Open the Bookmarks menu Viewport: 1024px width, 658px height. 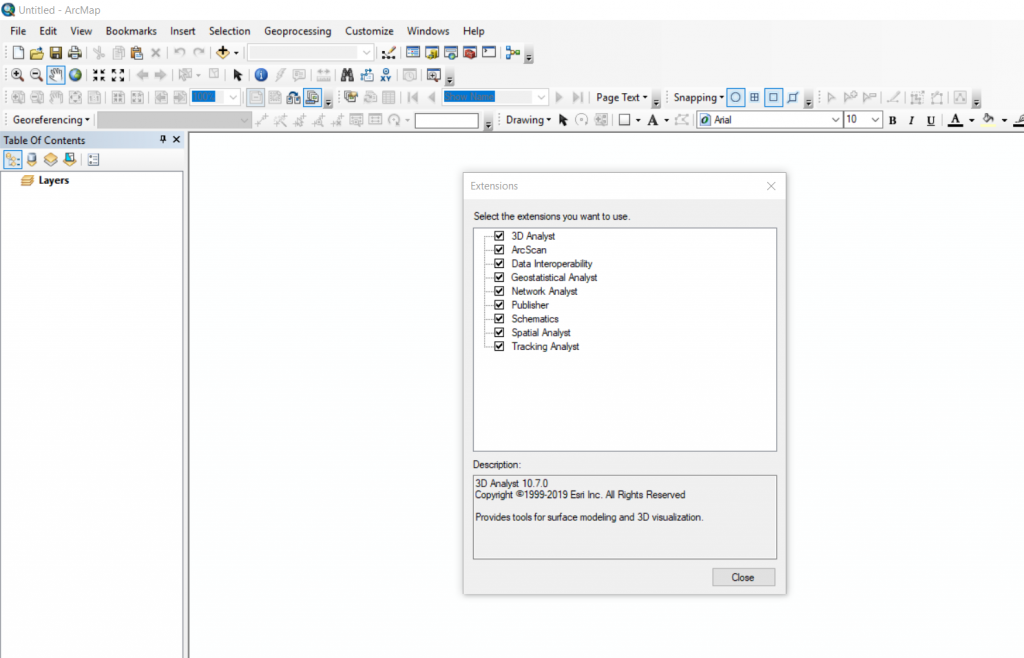tap(131, 31)
